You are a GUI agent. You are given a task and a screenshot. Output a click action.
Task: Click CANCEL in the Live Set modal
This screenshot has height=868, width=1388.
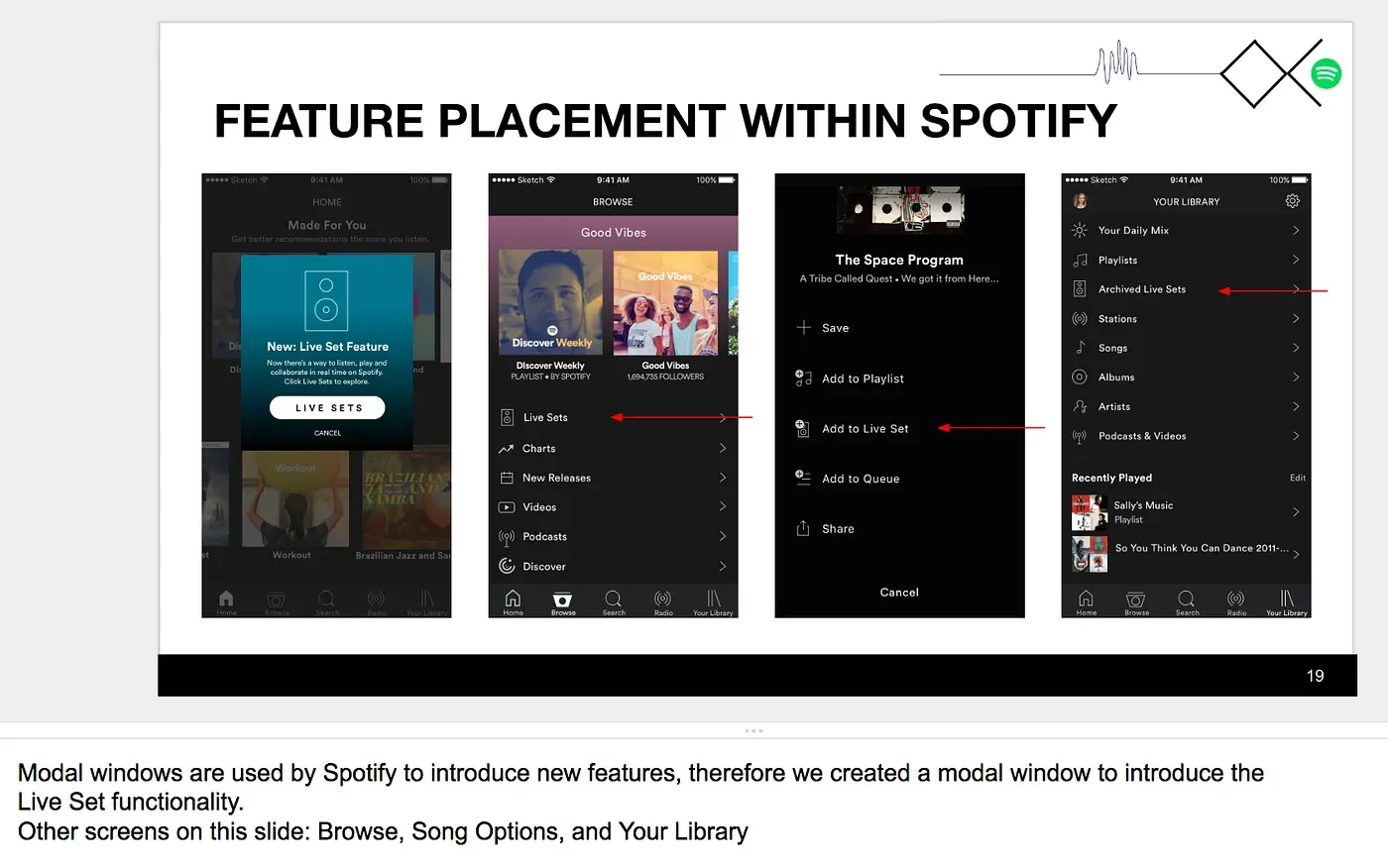(327, 433)
